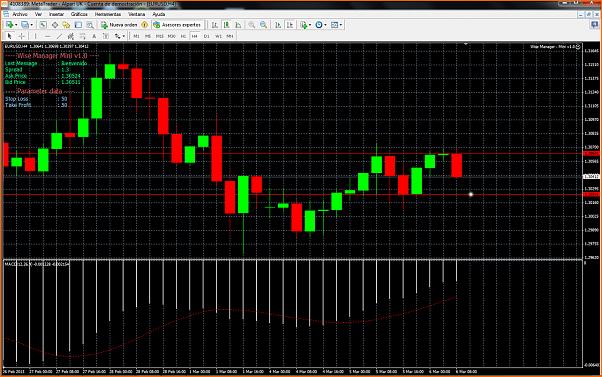602x377 pixels.
Task: Switch to D1 timeframe
Action: click(207, 36)
